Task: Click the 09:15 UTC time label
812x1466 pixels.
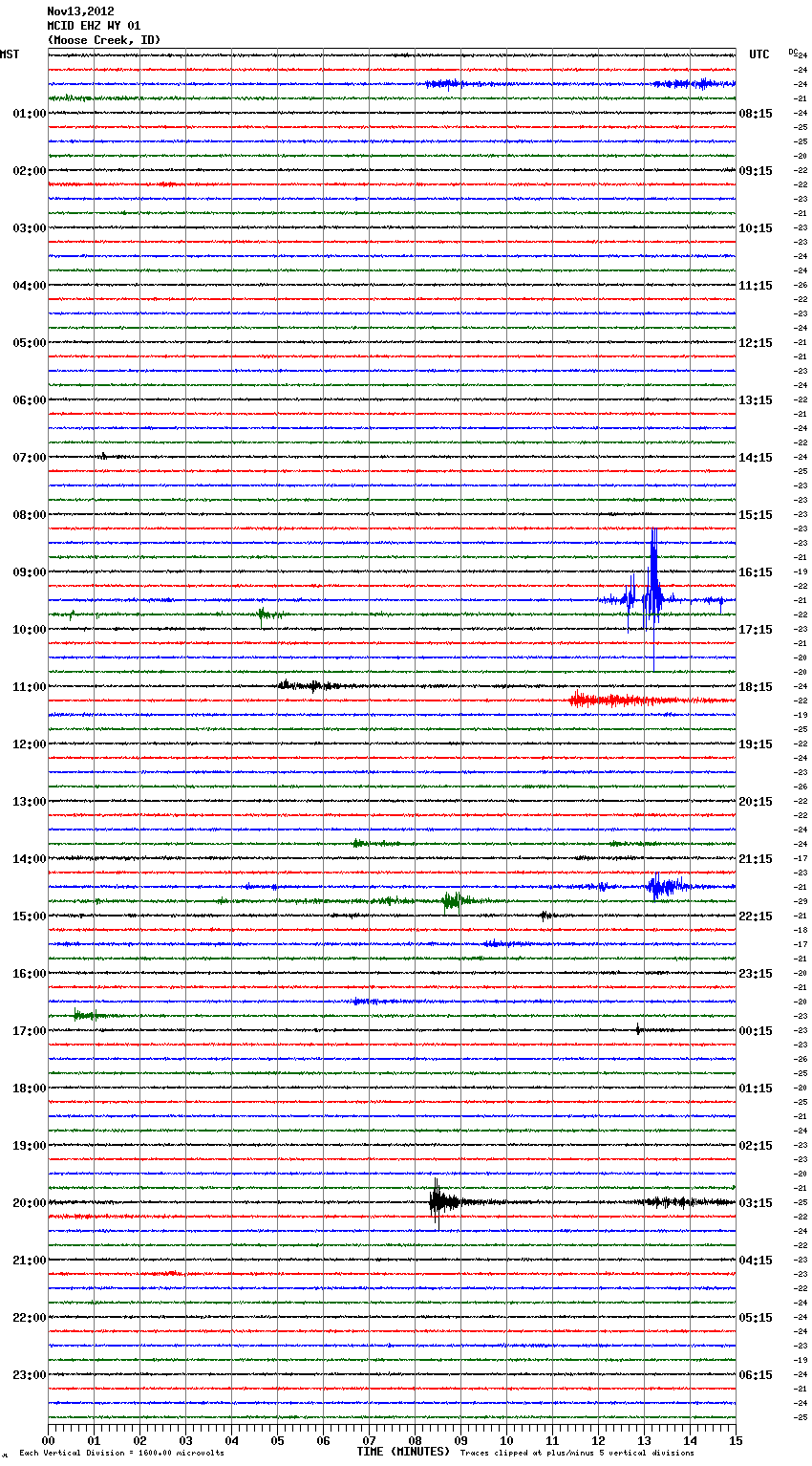Action: coord(756,171)
